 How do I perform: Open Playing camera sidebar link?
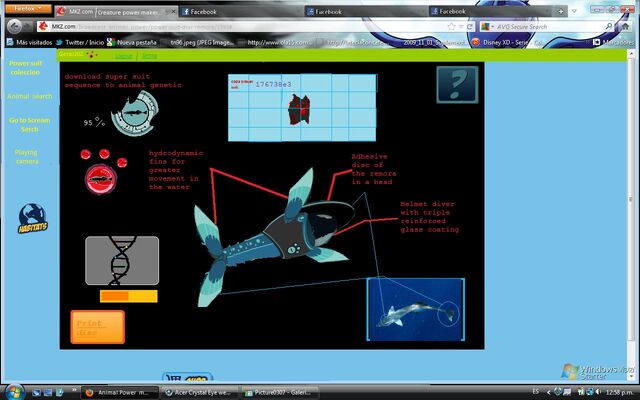[27, 157]
